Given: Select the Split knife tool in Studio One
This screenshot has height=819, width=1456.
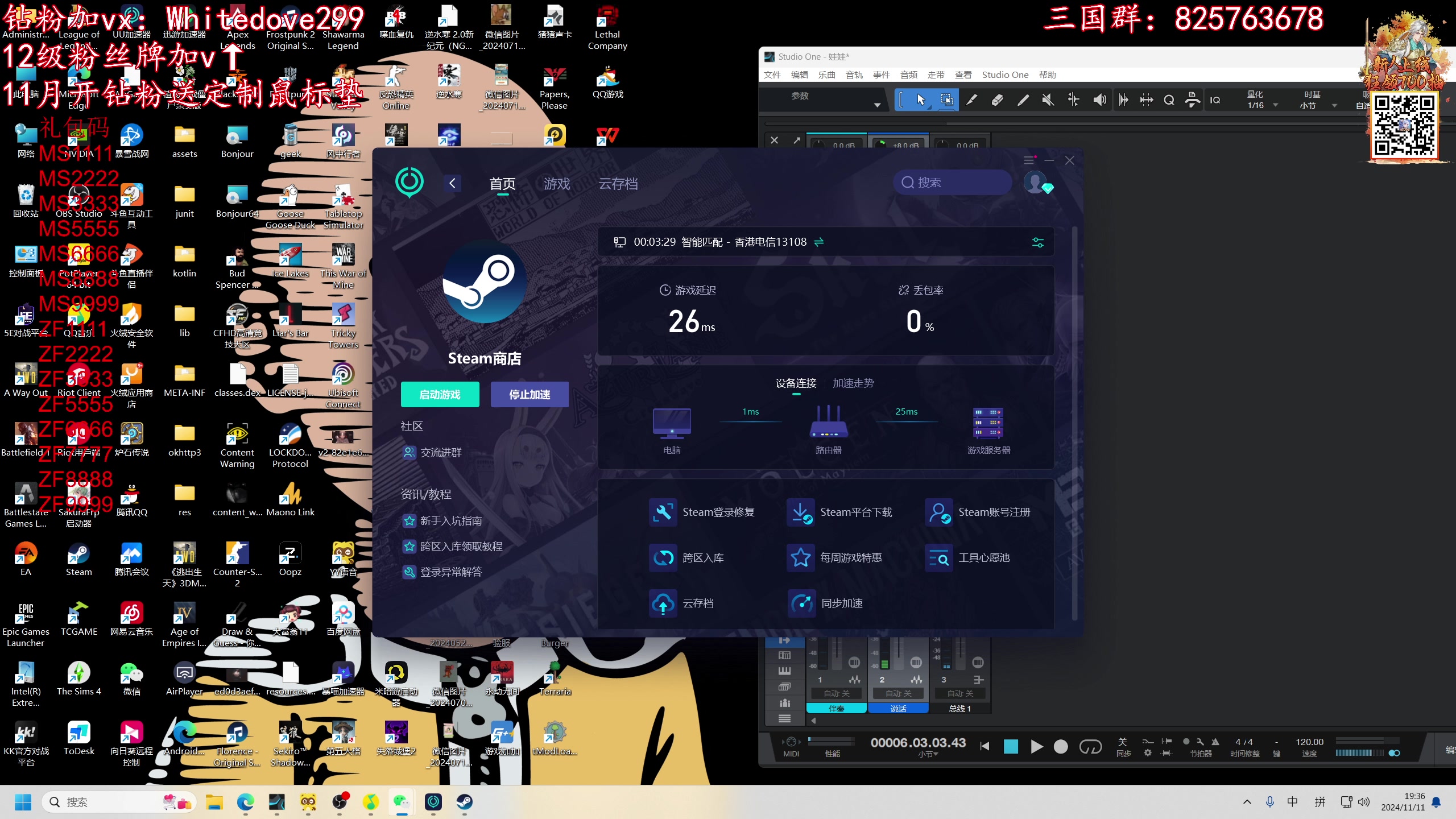Looking at the screenshot, I should (971, 100).
